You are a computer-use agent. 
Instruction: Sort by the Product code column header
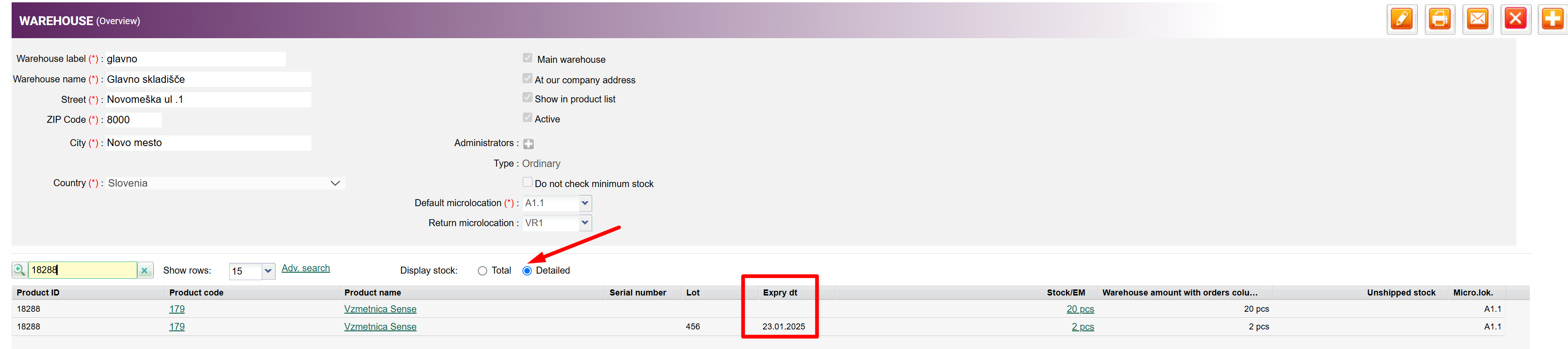[x=196, y=292]
